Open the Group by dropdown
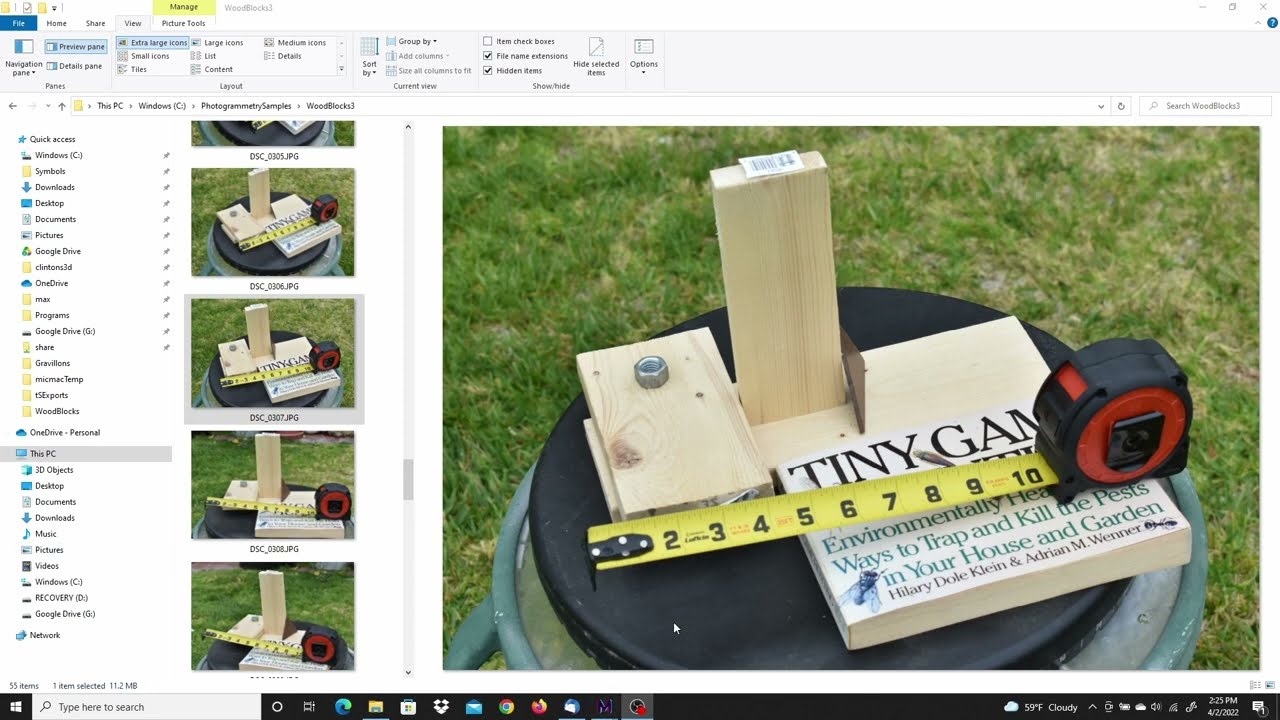 click(412, 41)
